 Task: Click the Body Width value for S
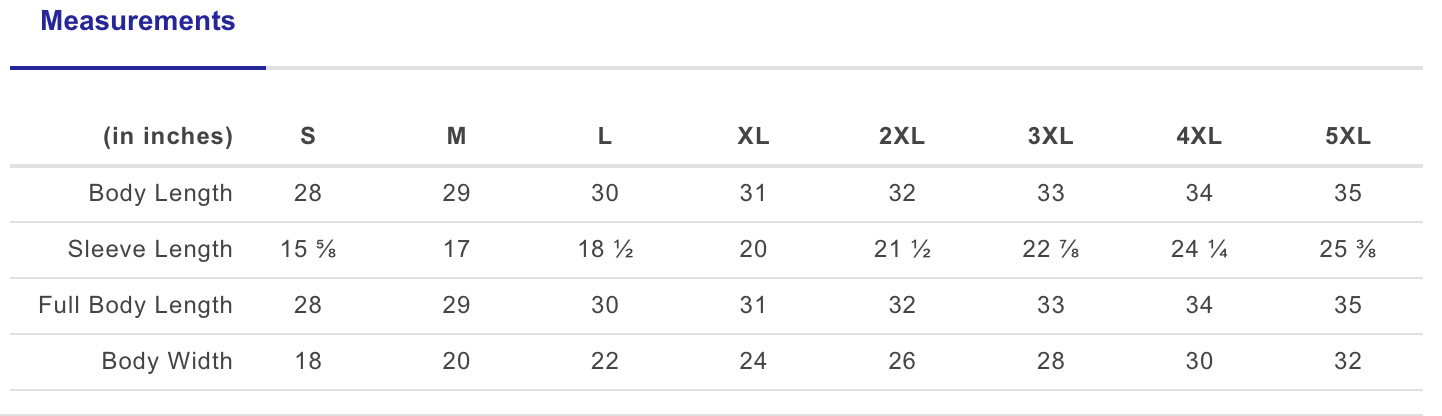pyautogui.click(x=308, y=361)
